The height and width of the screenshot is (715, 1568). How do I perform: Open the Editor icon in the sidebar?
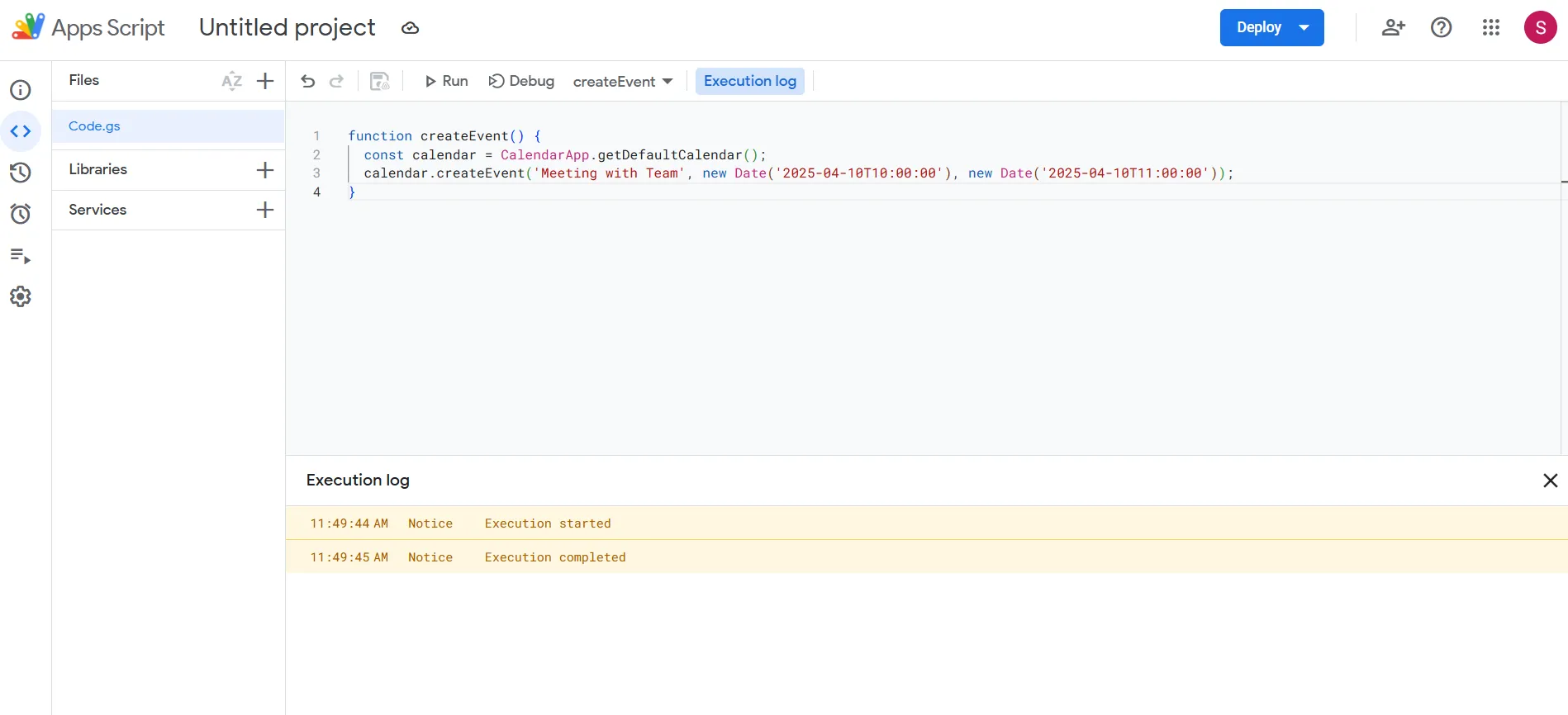coord(21,131)
